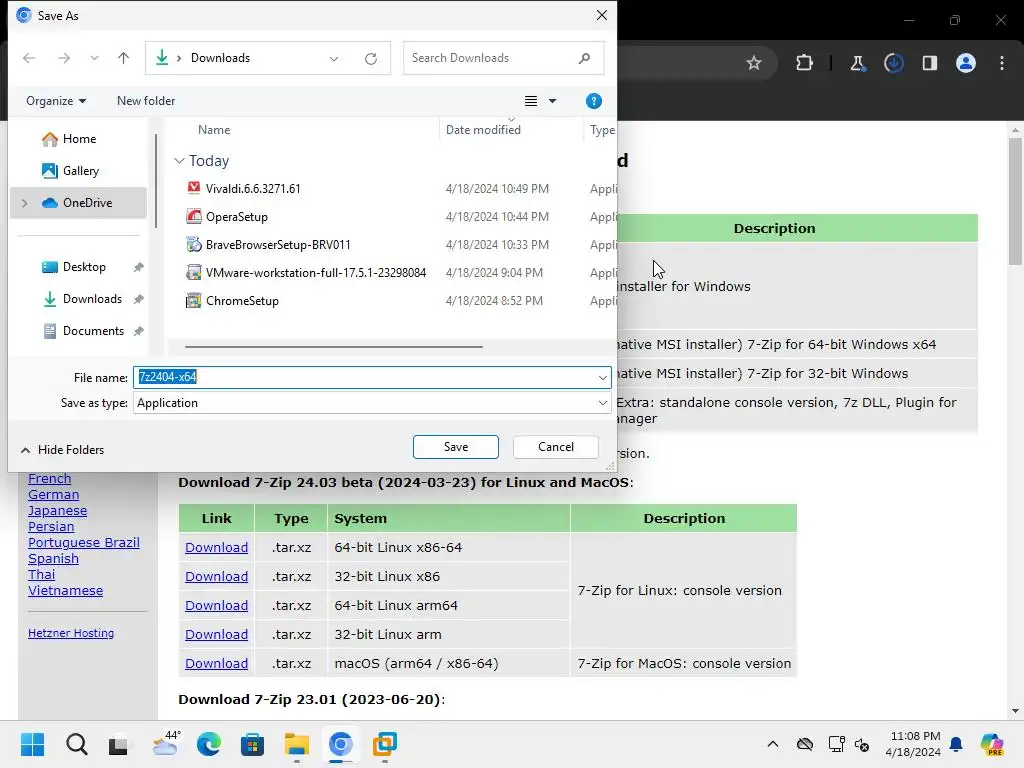This screenshot has height=768, width=1024.
Task: Open Microsoft Edge from the taskbar
Action: [208, 744]
